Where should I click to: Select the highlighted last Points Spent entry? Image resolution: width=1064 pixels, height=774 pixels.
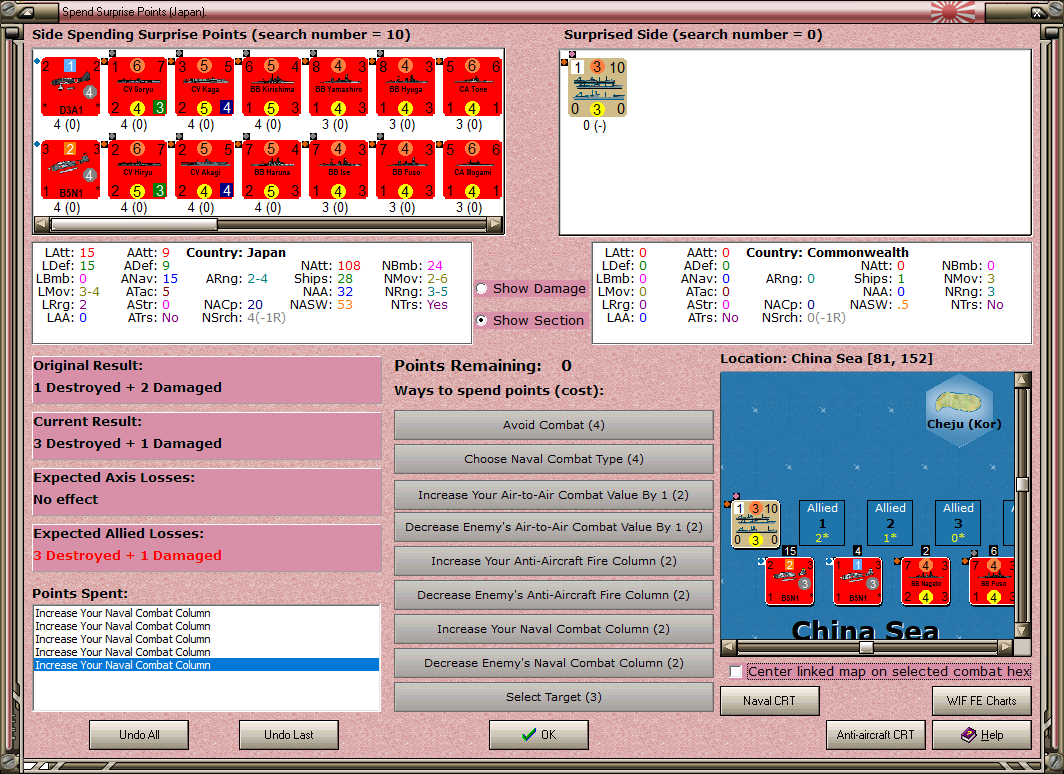pyautogui.click(x=206, y=665)
